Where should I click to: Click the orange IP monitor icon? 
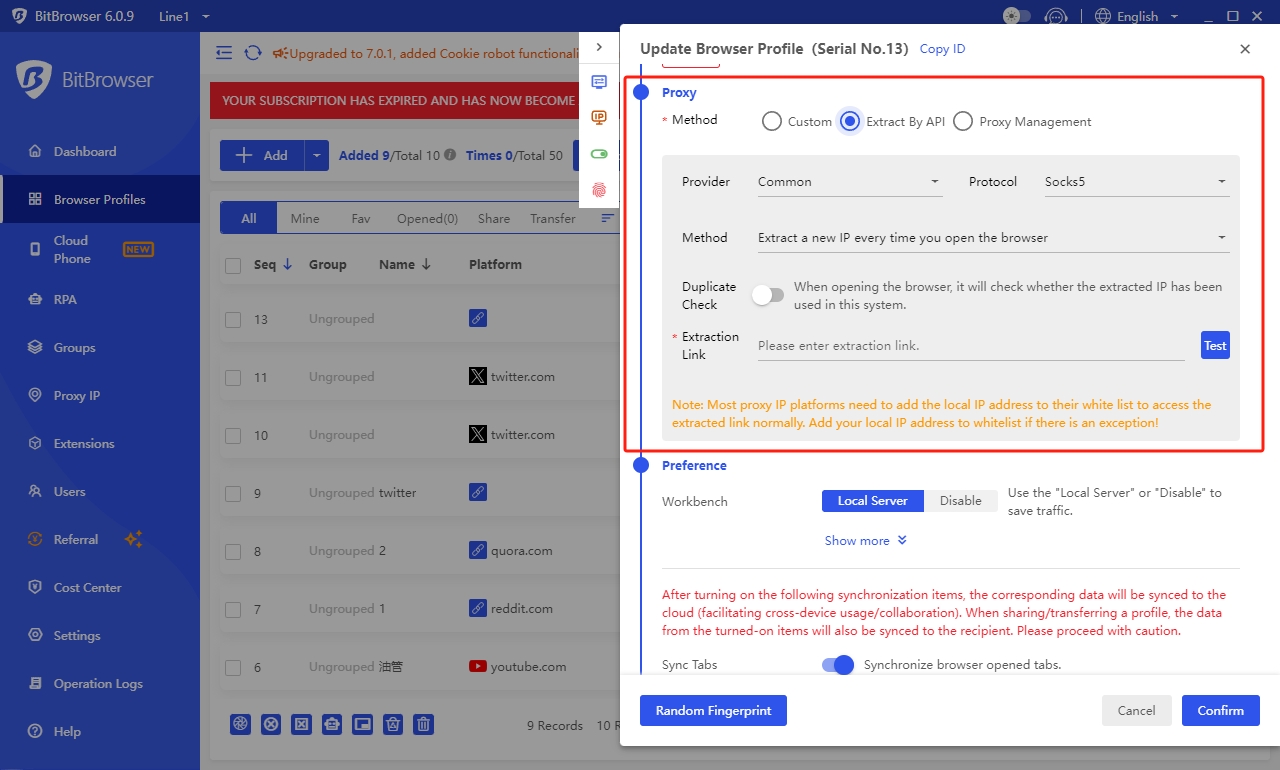pyautogui.click(x=599, y=118)
